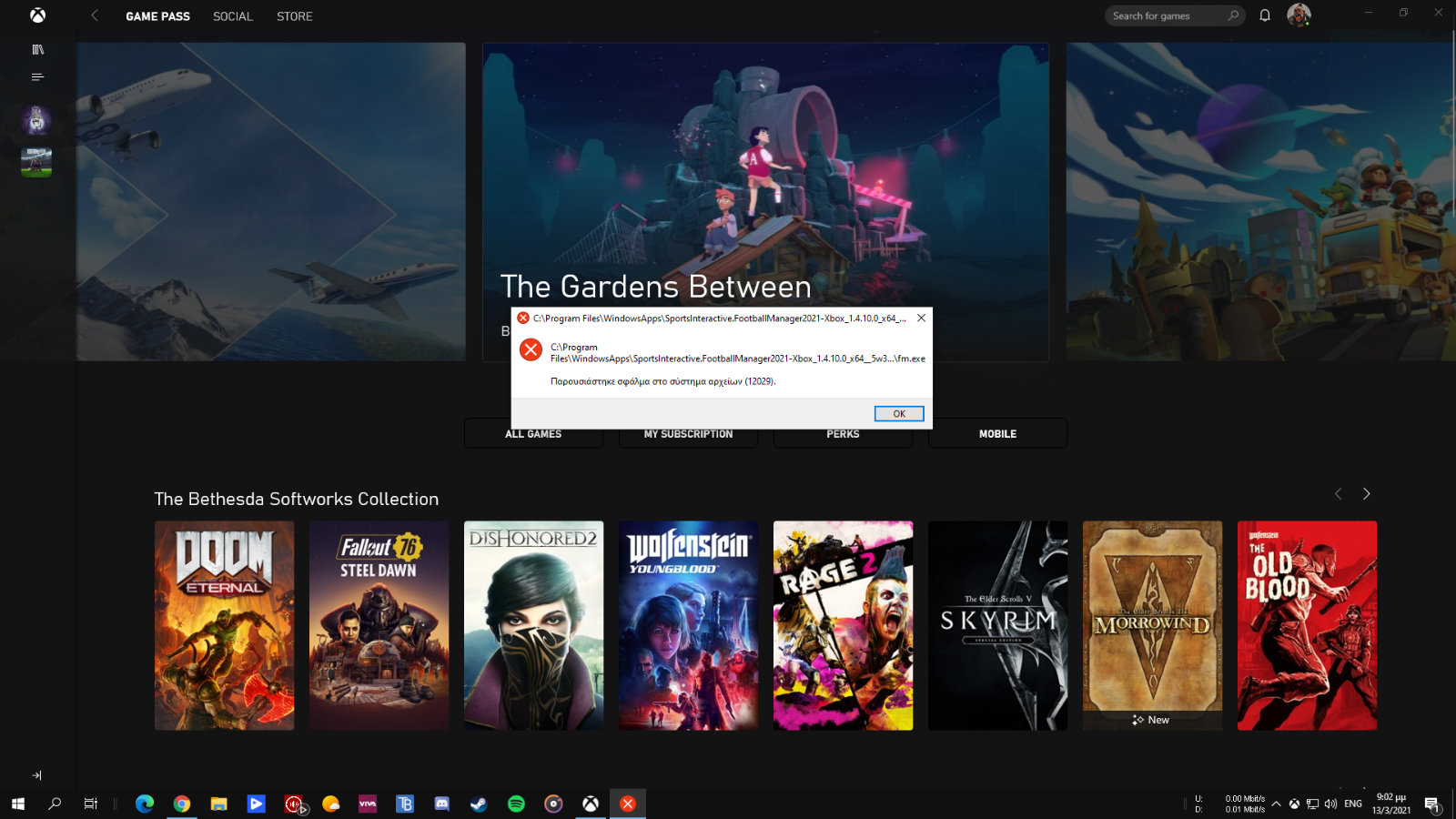The image size is (1456, 819).
Task: Open Windows taskbar search
Action: click(55, 804)
